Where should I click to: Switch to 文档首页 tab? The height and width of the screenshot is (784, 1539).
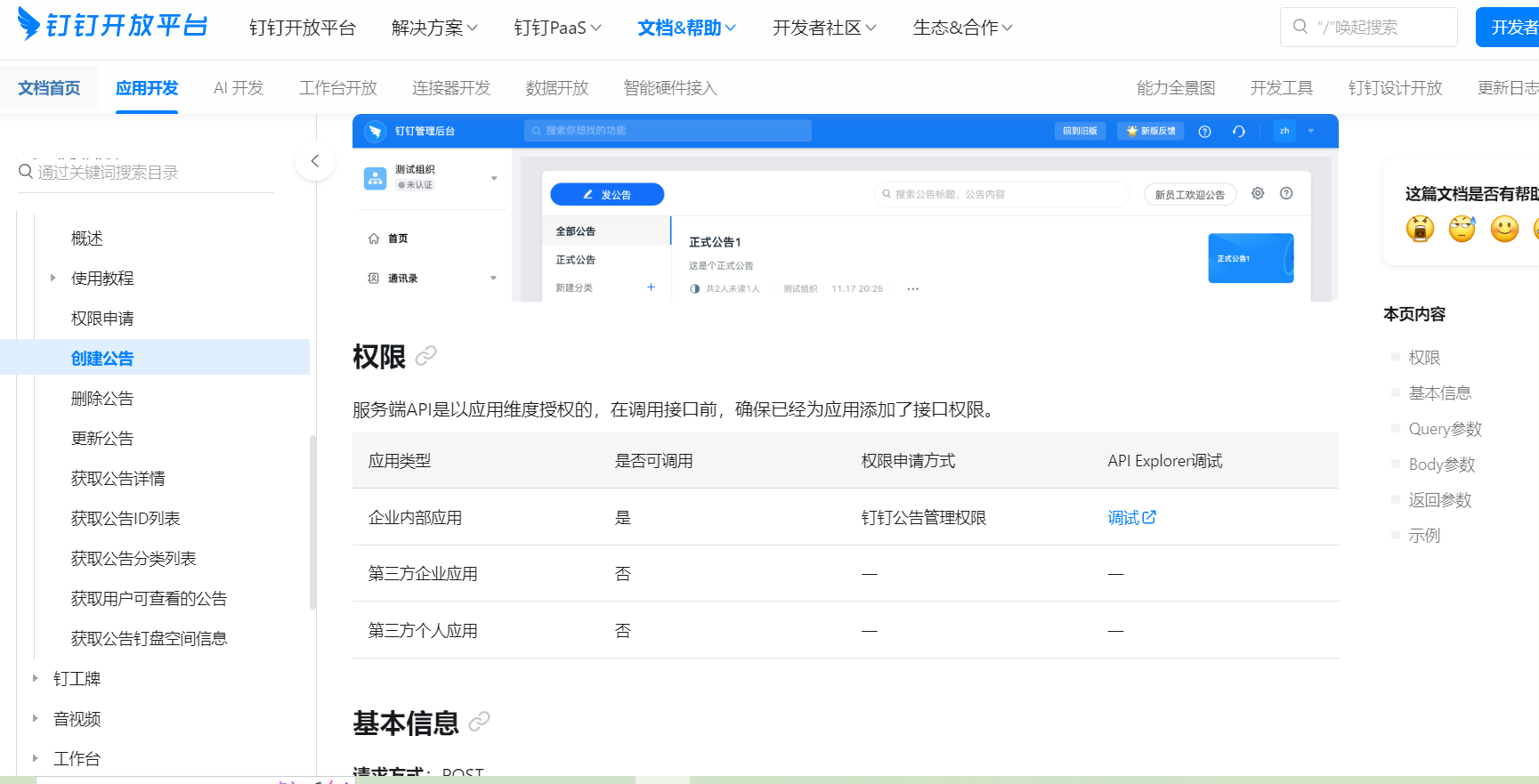click(49, 87)
